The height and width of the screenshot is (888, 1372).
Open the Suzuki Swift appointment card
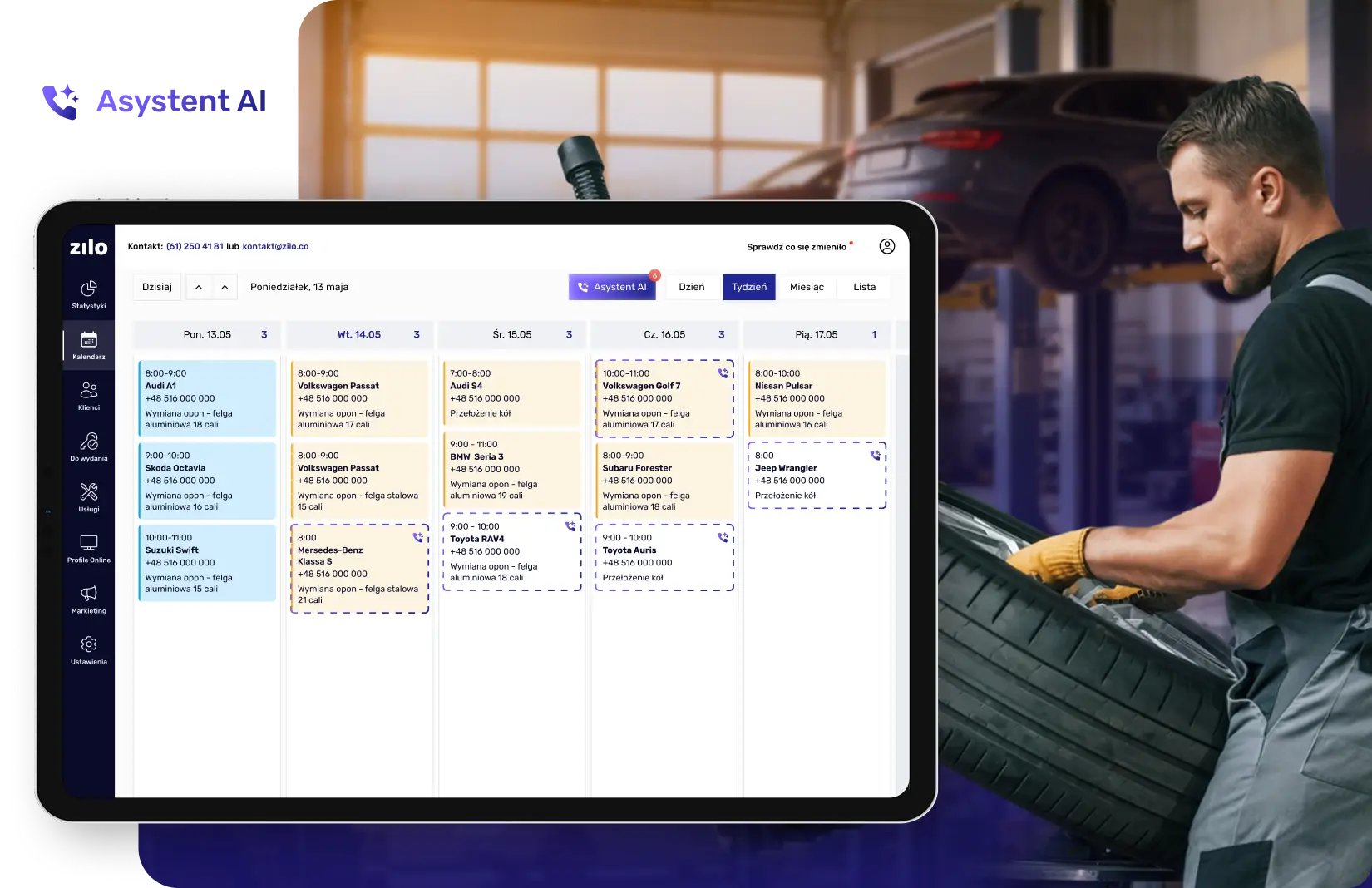[x=207, y=563]
